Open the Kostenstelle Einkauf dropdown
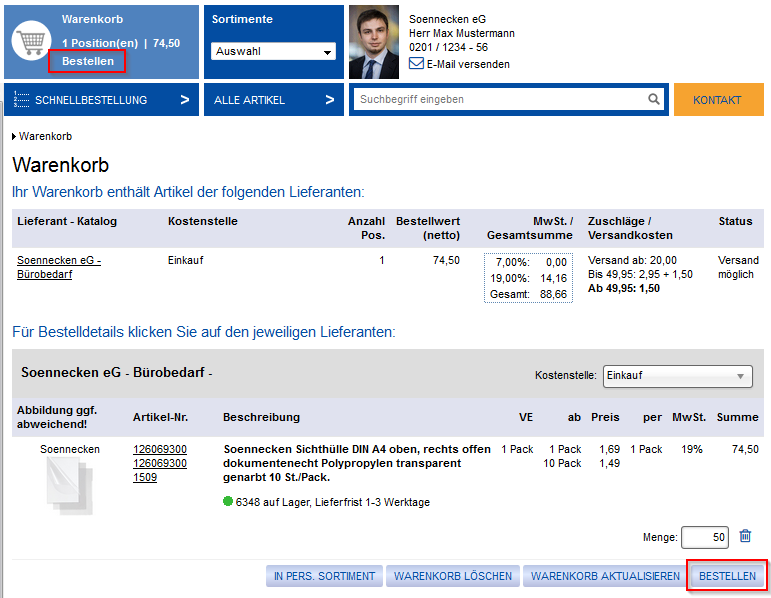This screenshot has height=598, width=771. (x=678, y=376)
